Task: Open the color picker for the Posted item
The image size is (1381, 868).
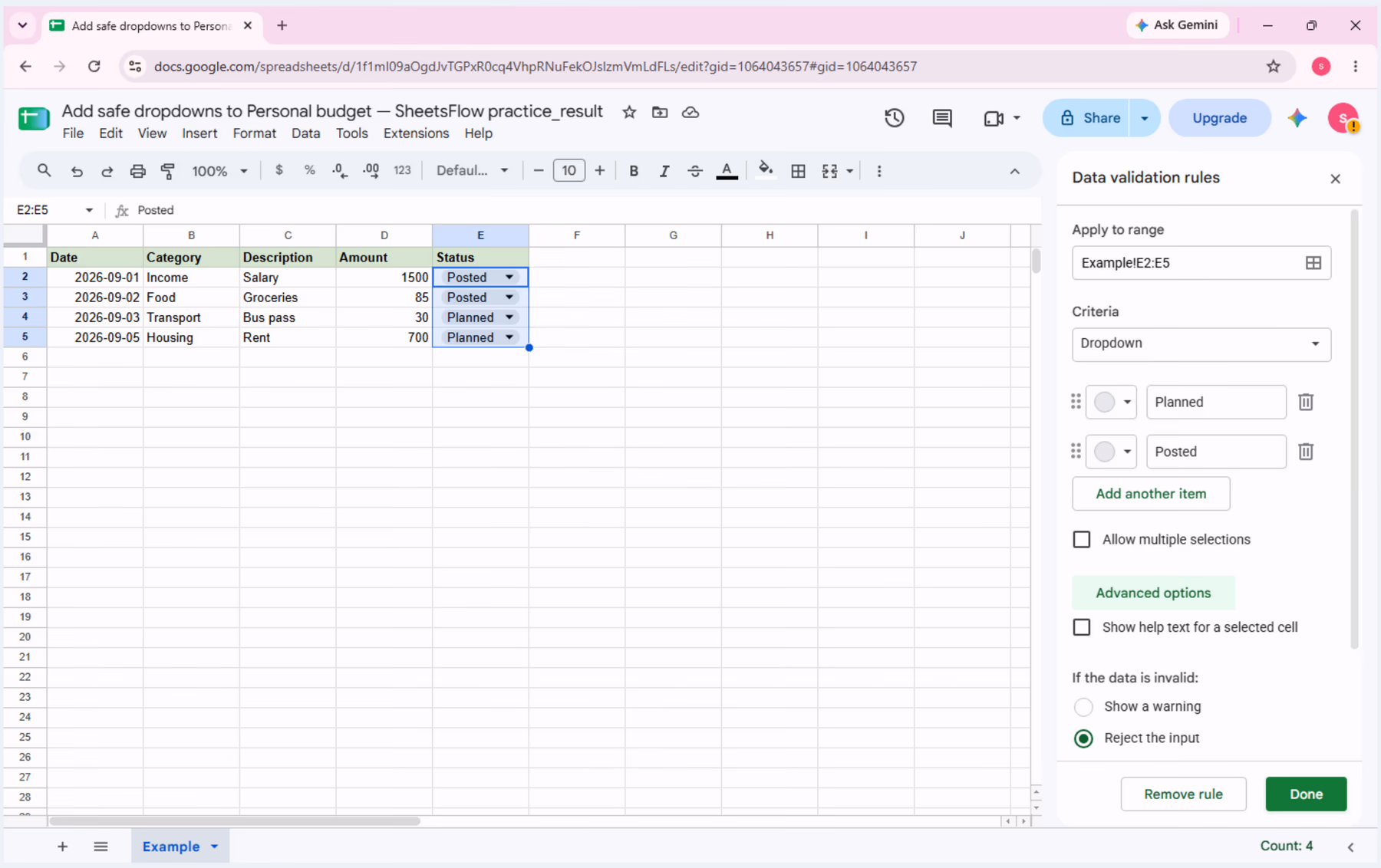Action: pyautogui.click(x=1112, y=452)
